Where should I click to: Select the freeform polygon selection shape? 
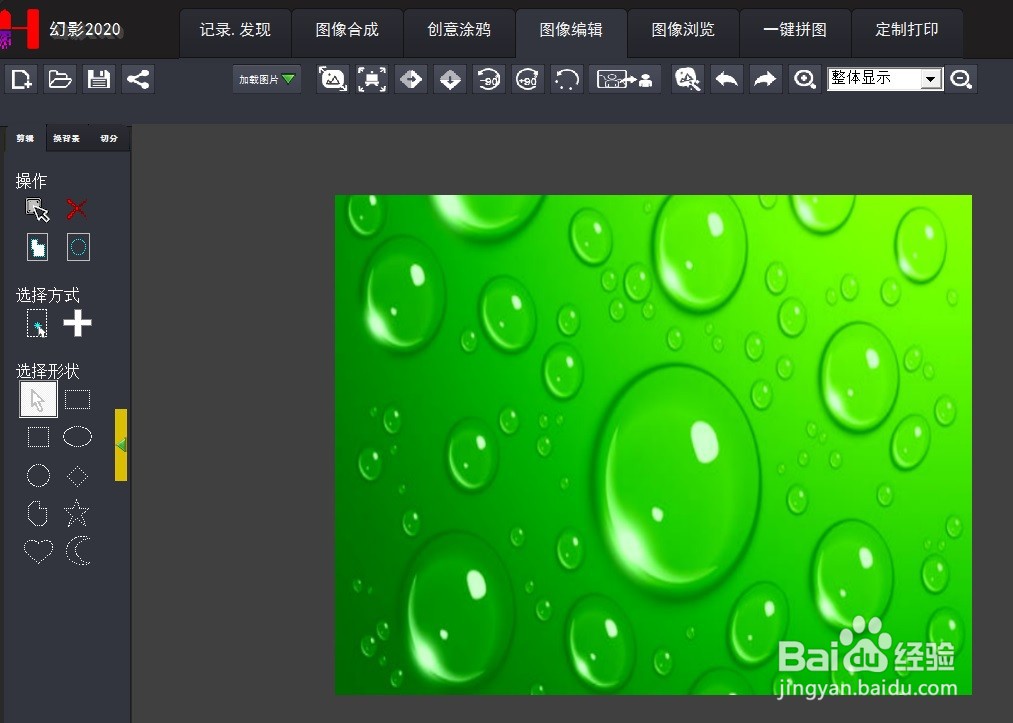[x=37, y=514]
